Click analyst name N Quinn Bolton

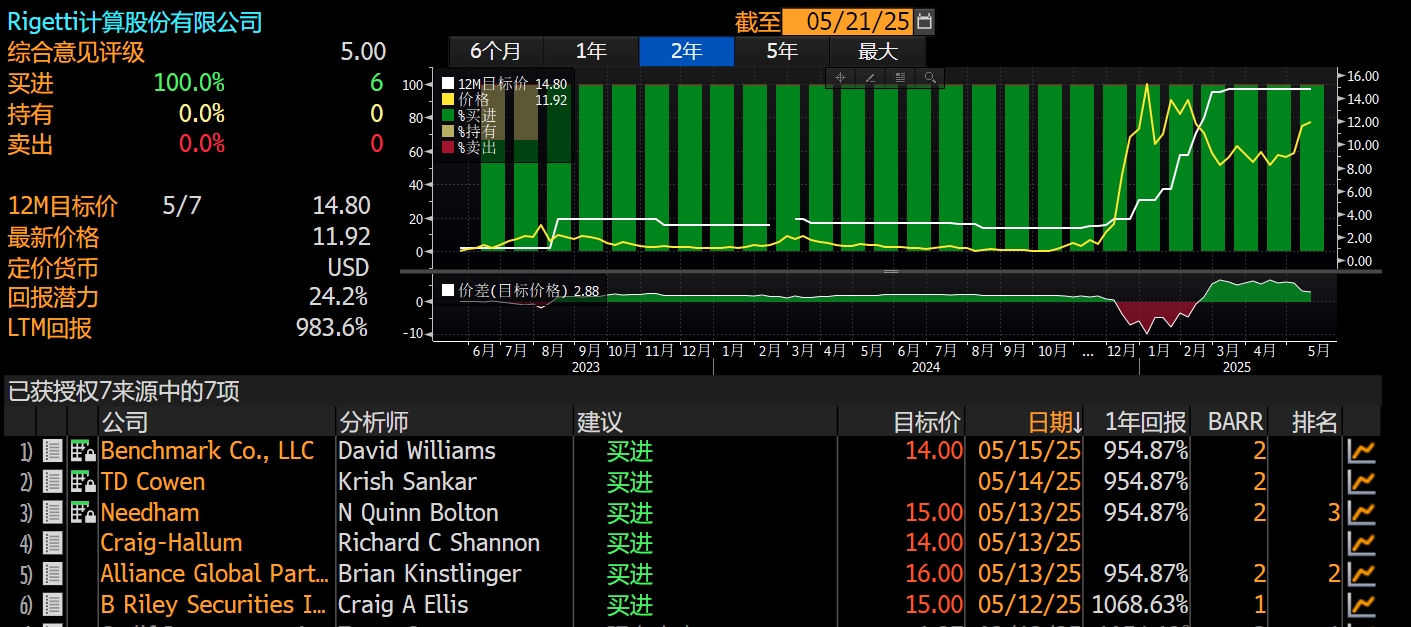[x=418, y=513]
